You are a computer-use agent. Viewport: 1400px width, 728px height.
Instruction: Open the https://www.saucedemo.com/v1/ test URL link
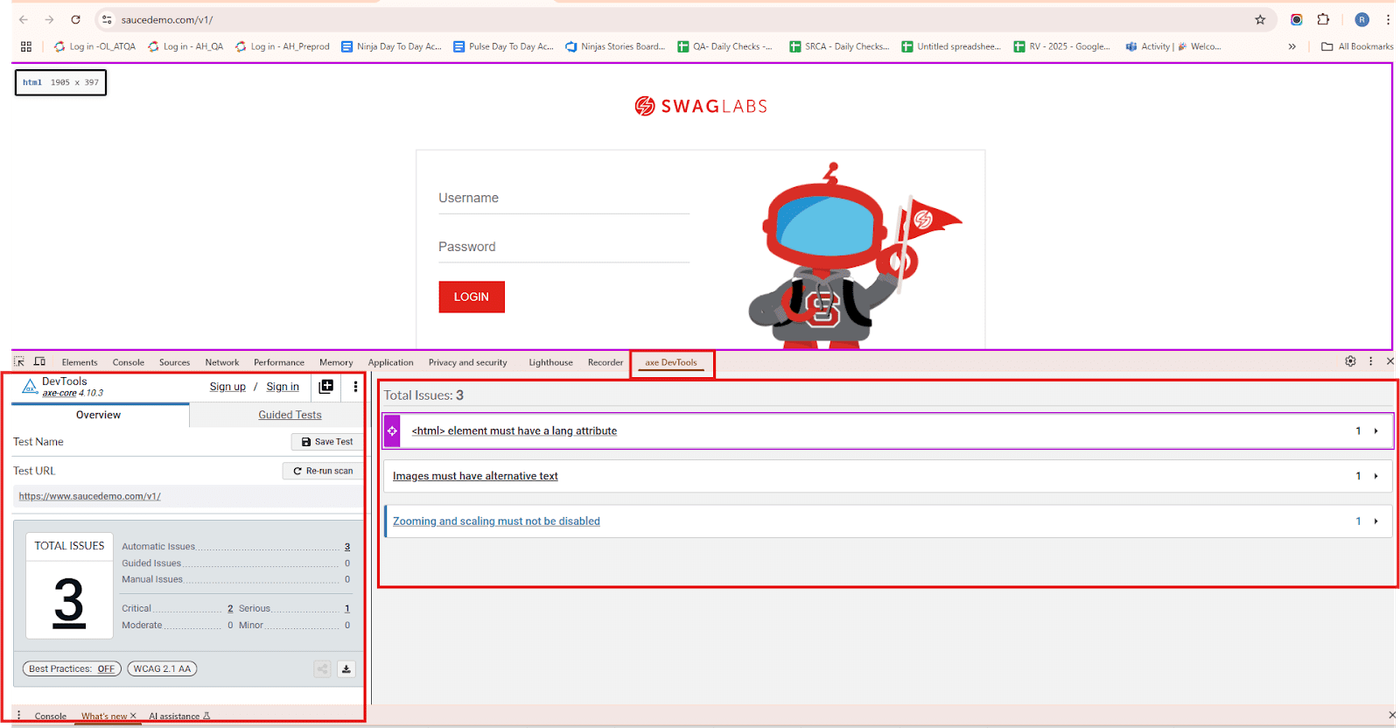tap(90, 496)
